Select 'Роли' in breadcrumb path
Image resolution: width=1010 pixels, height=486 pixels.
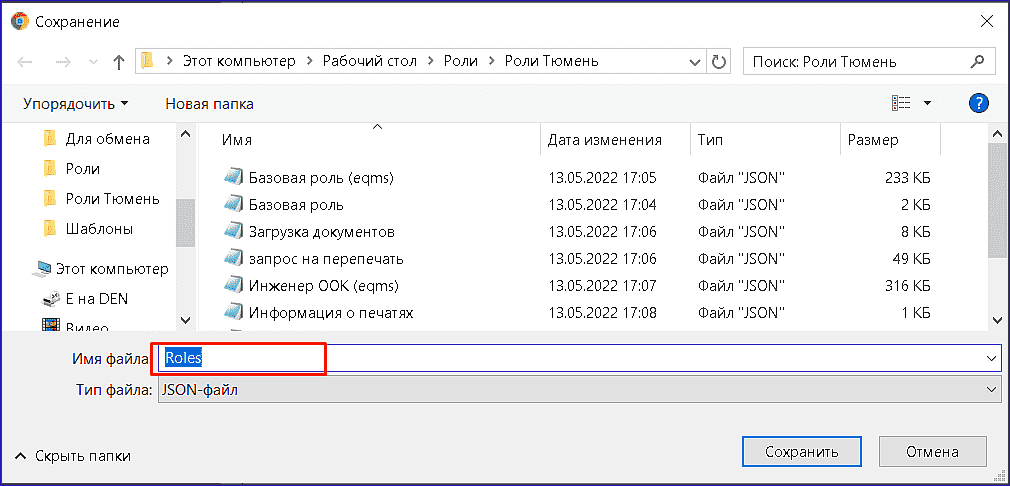coord(461,61)
